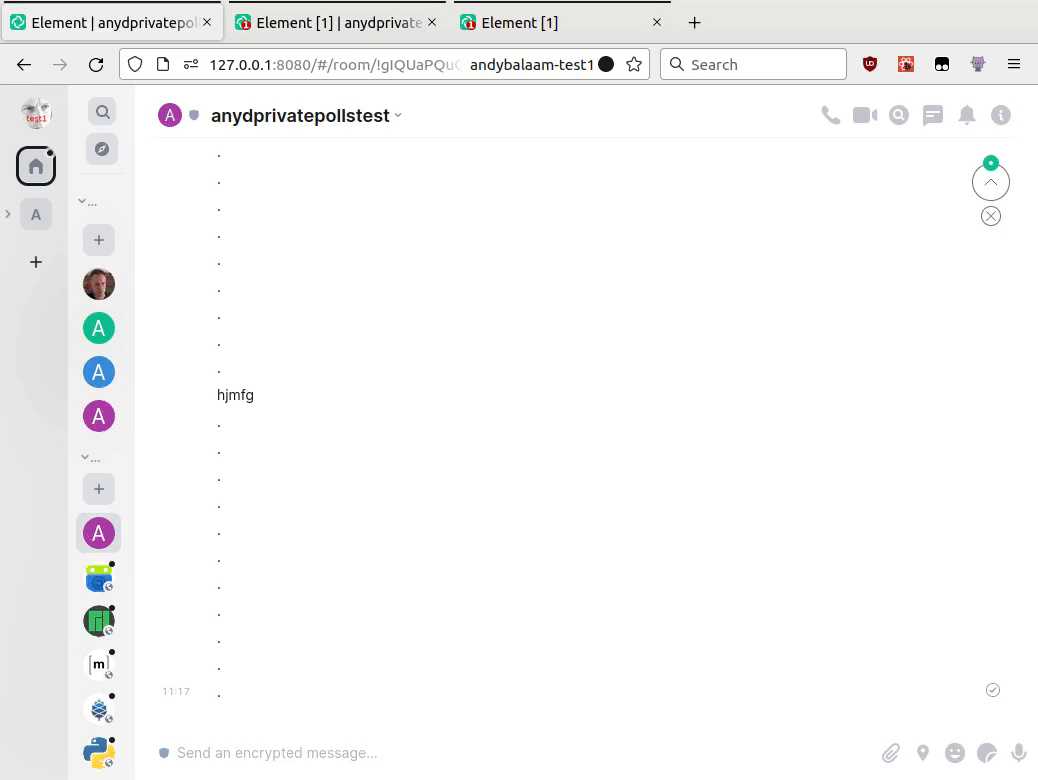This screenshot has height=780, width=1038.
Task: Open a new browser tab
Action: (694, 23)
